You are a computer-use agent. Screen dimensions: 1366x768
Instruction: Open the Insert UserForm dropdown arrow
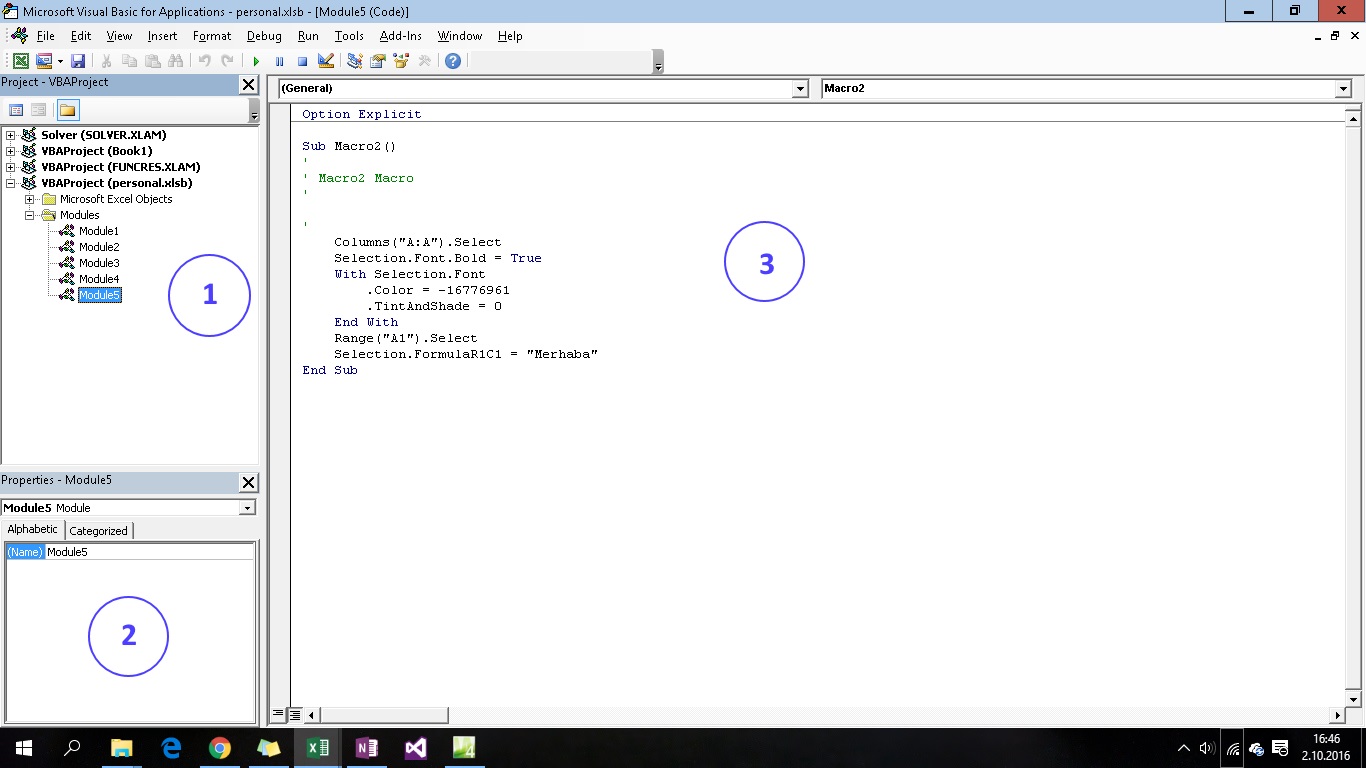(60, 61)
